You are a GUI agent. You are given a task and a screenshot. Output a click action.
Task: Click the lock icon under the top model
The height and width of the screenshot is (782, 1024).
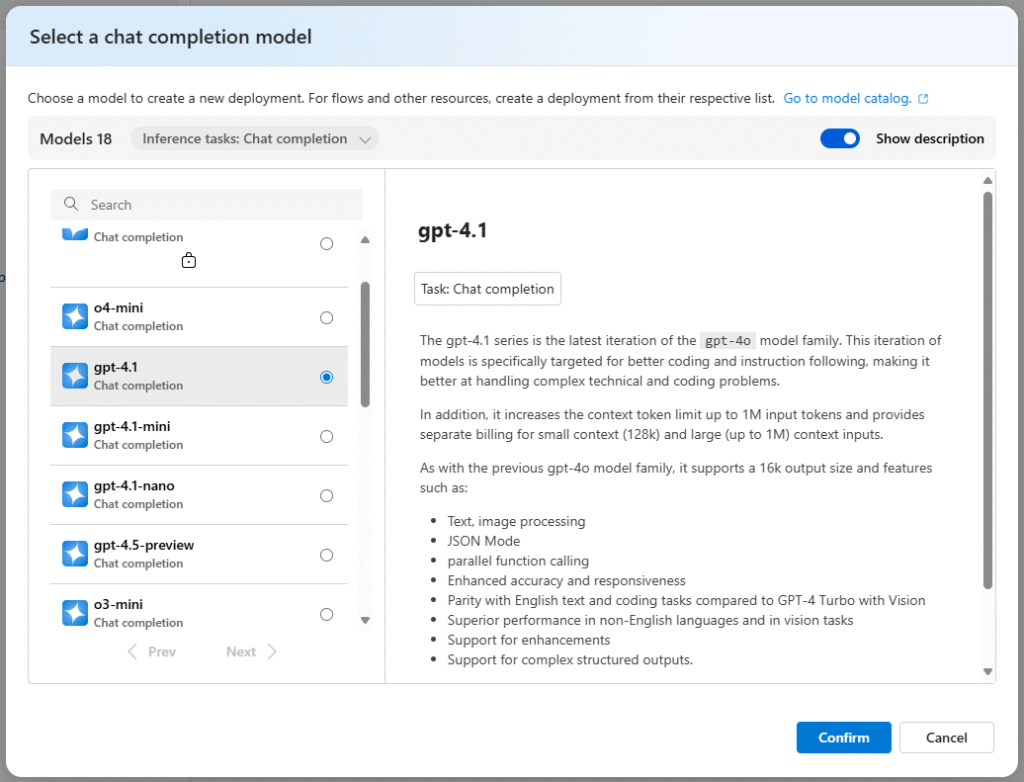click(x=188, y=261)
